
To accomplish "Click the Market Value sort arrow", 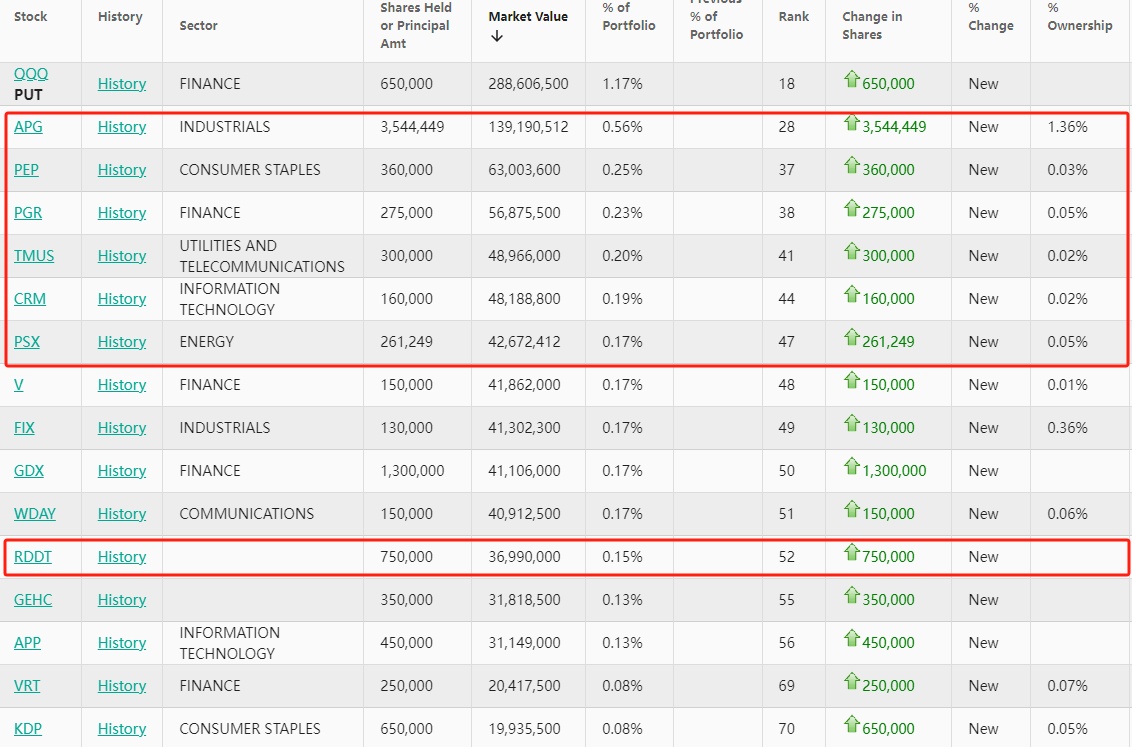I will pyautogui.click(x=497, y=37).
